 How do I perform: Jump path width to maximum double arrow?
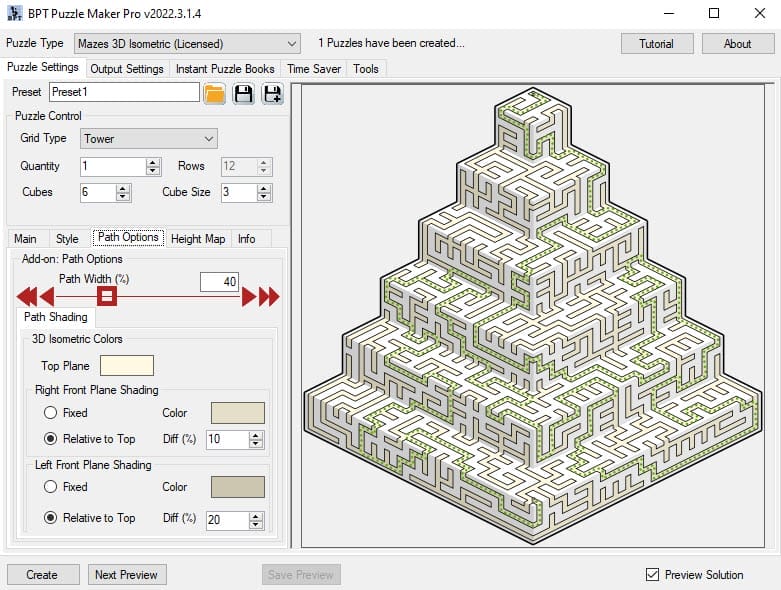click(270, 296)
